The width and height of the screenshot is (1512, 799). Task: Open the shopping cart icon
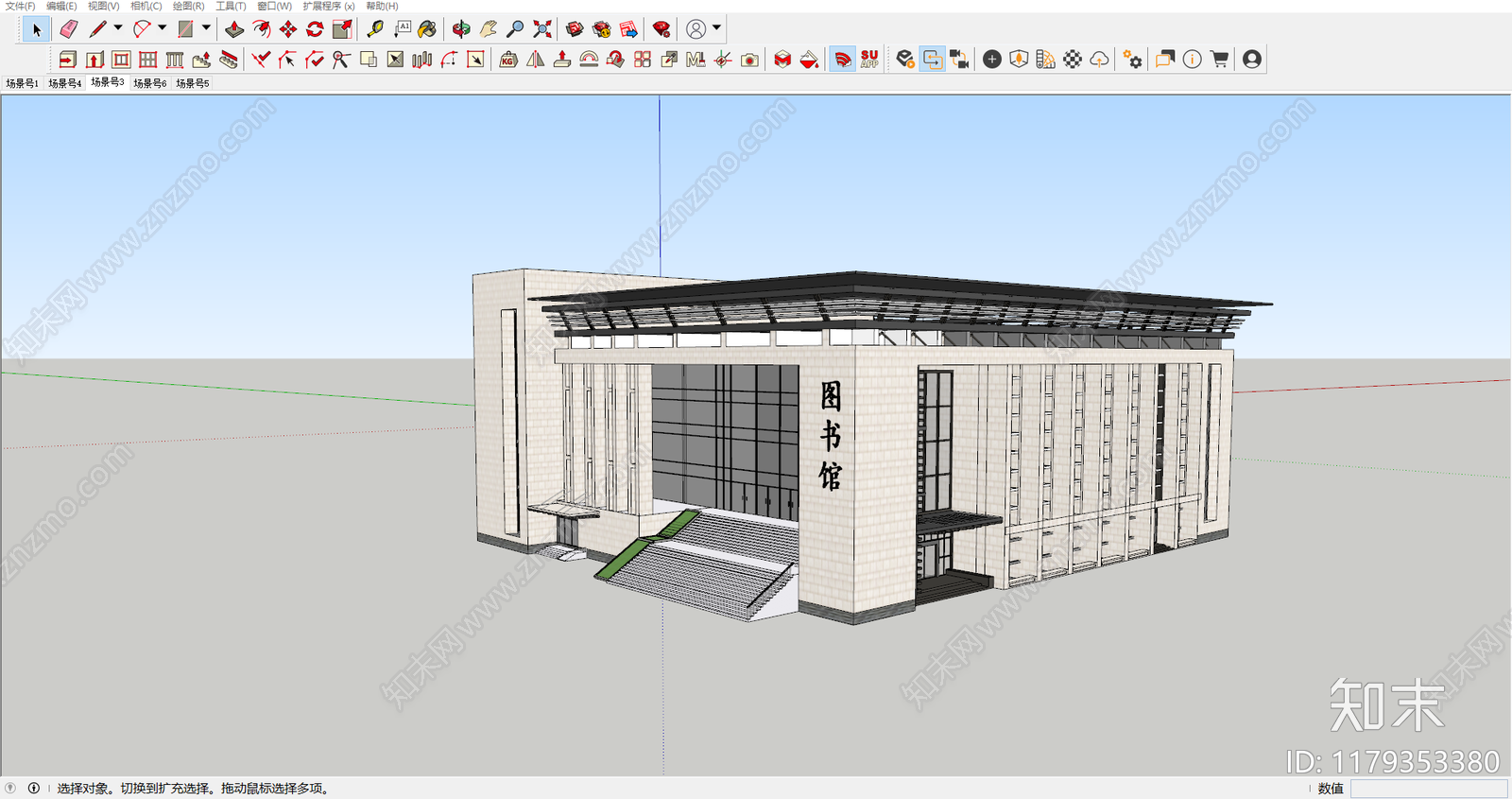(1219, 60)
